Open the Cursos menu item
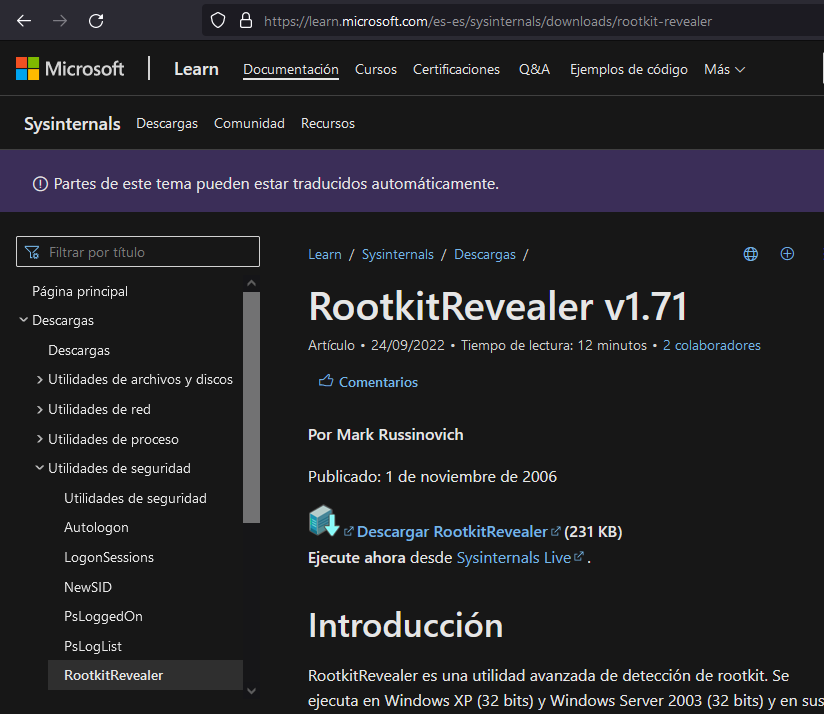Image resolution: width=824 pixels, height=714 pixels. pos(376,69)
